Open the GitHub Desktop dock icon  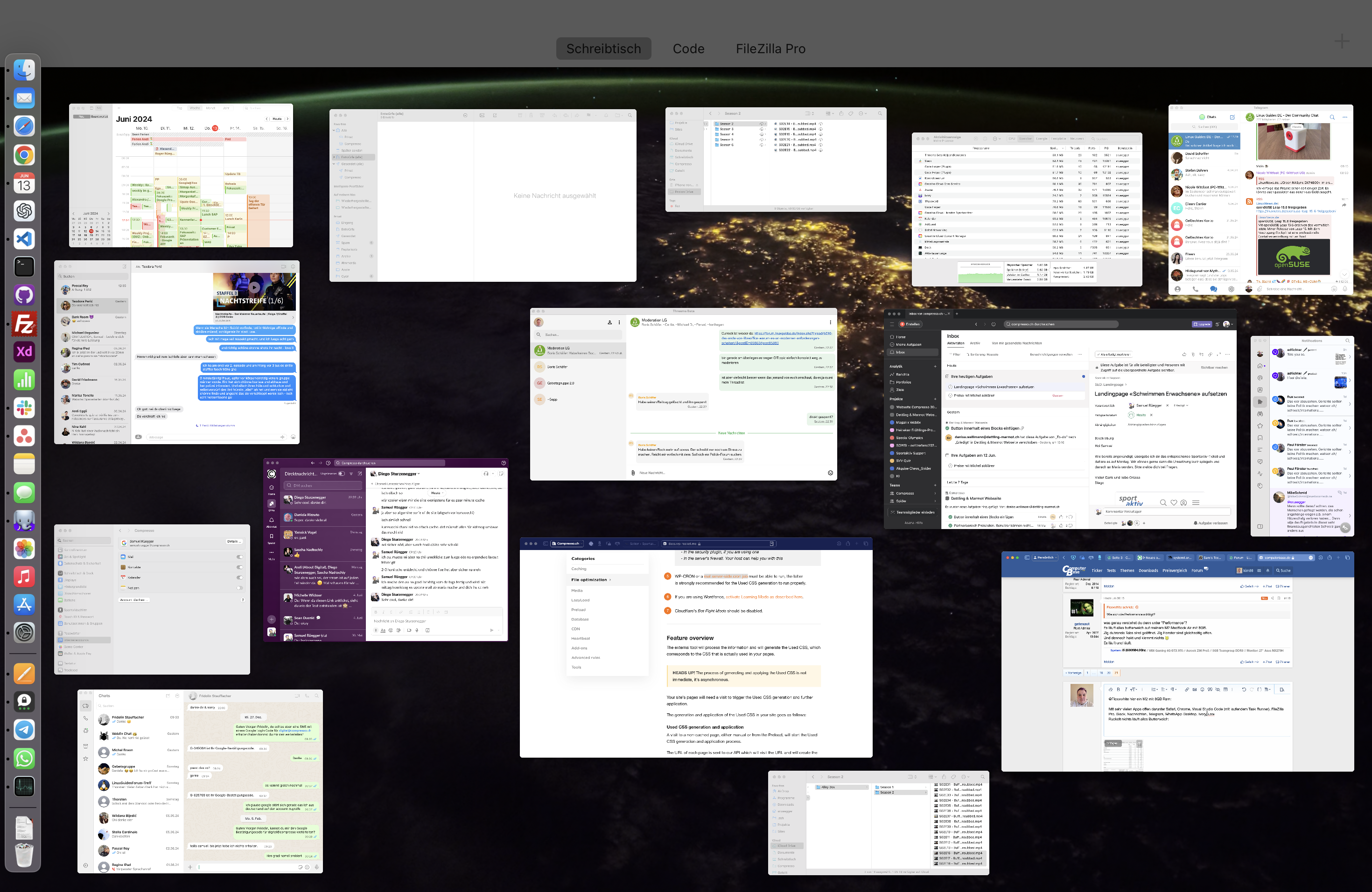24,296
